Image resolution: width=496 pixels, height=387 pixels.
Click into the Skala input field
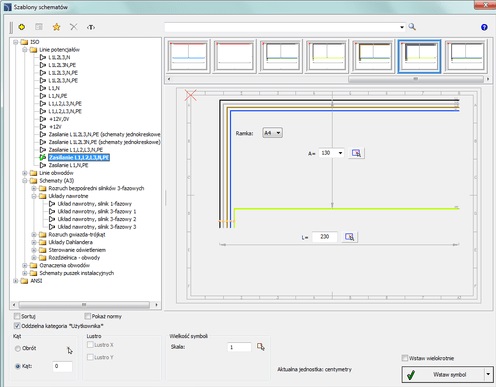(x=239, y=347)
